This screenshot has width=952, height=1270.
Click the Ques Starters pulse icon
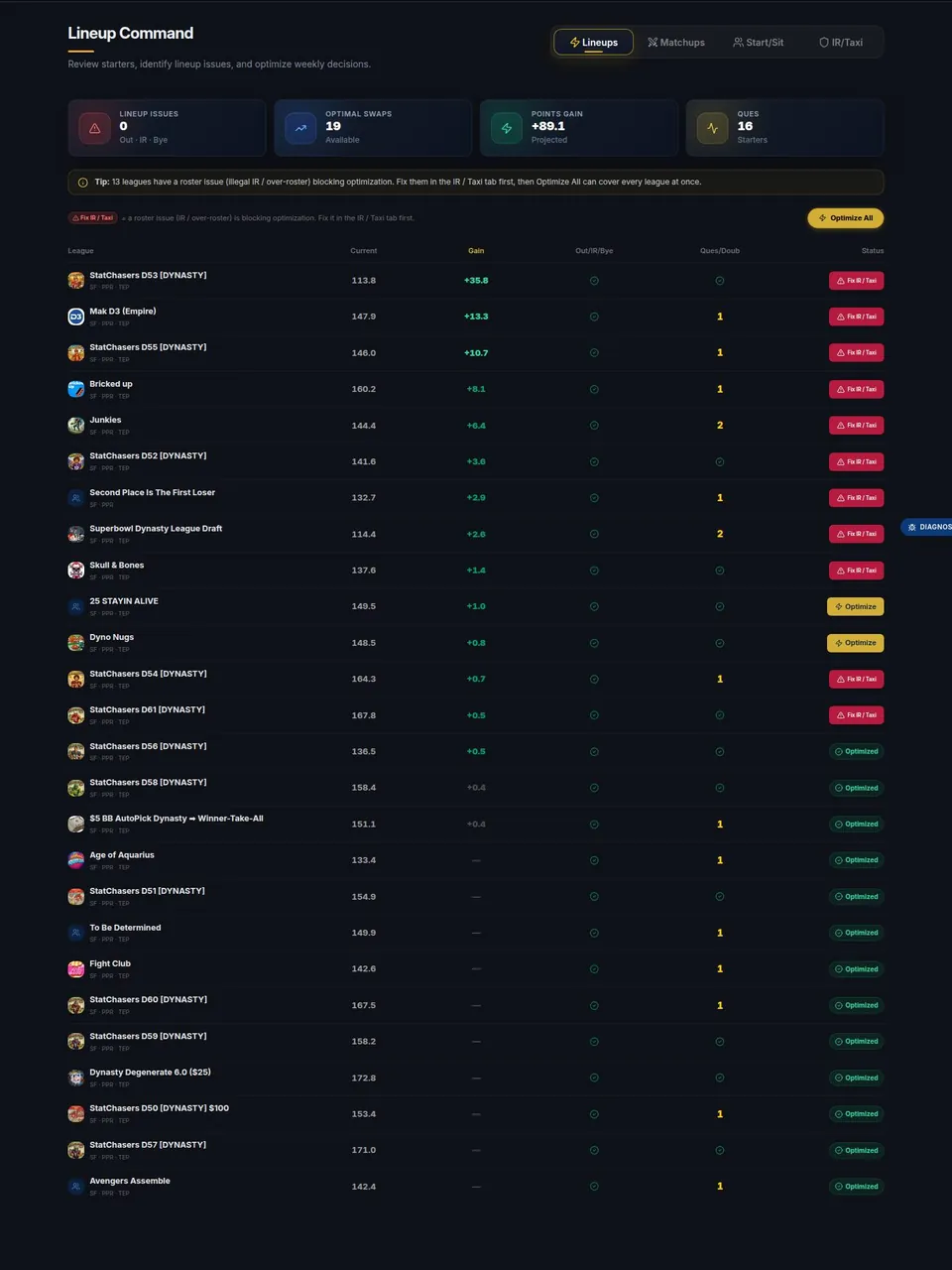pyautogui.click(x=712, y=128)
